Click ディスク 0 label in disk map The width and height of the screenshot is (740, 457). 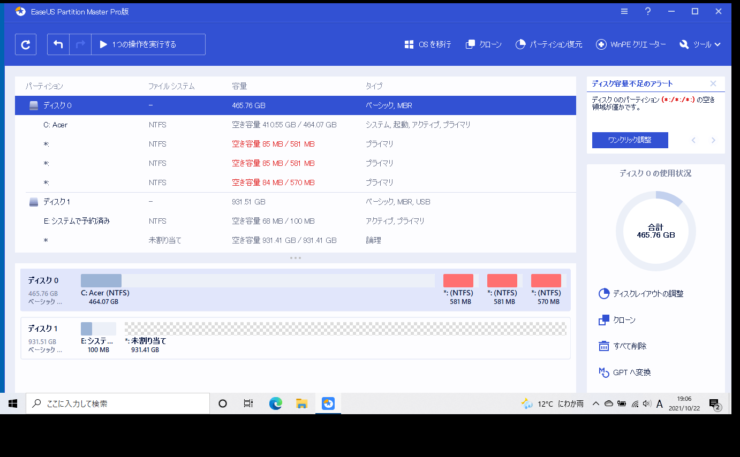(x=43, y=280)
